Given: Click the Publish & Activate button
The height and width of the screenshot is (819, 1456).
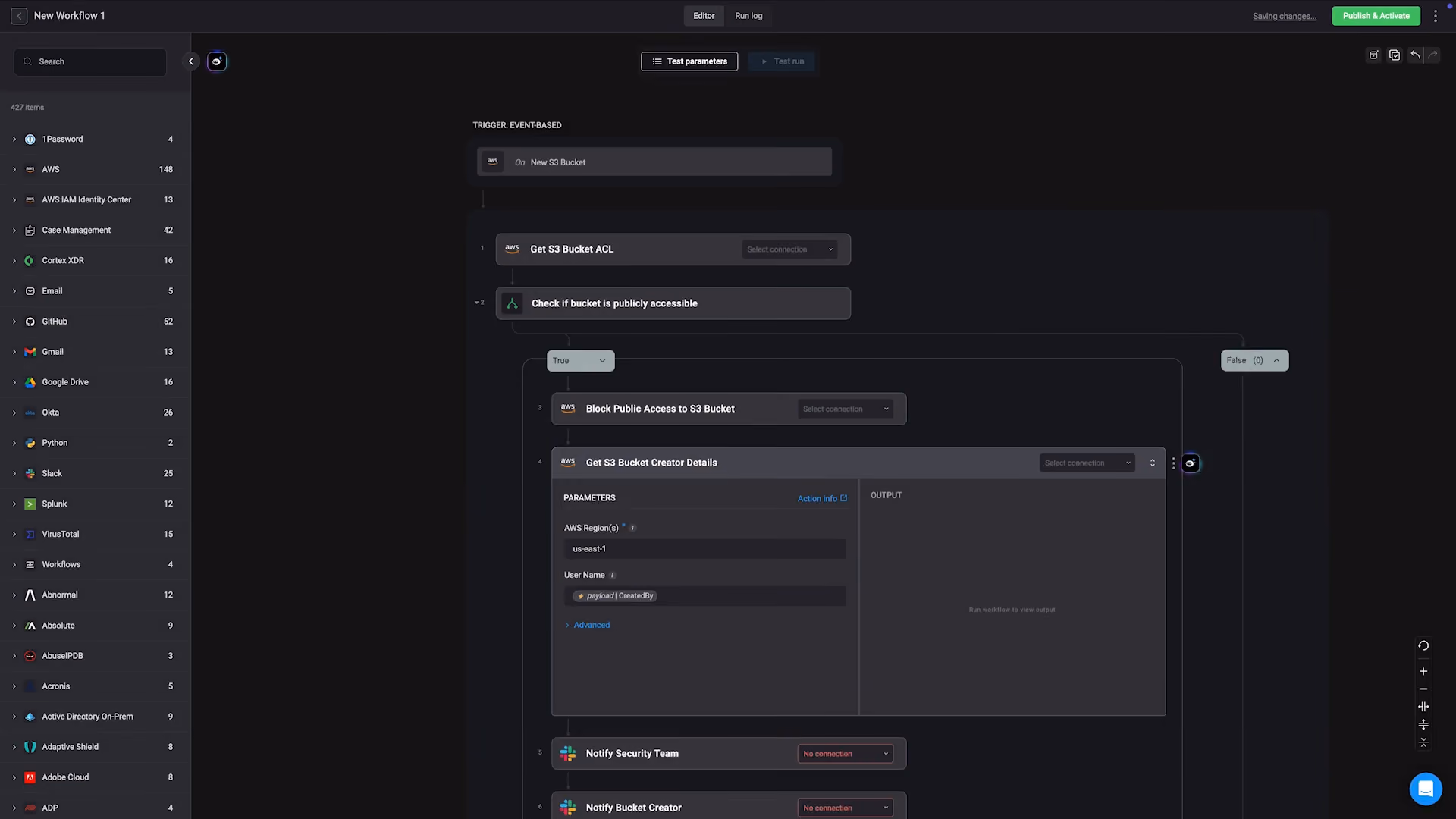Looking at the screenshot, I should pyautogui.click(x=1376, y=16).
